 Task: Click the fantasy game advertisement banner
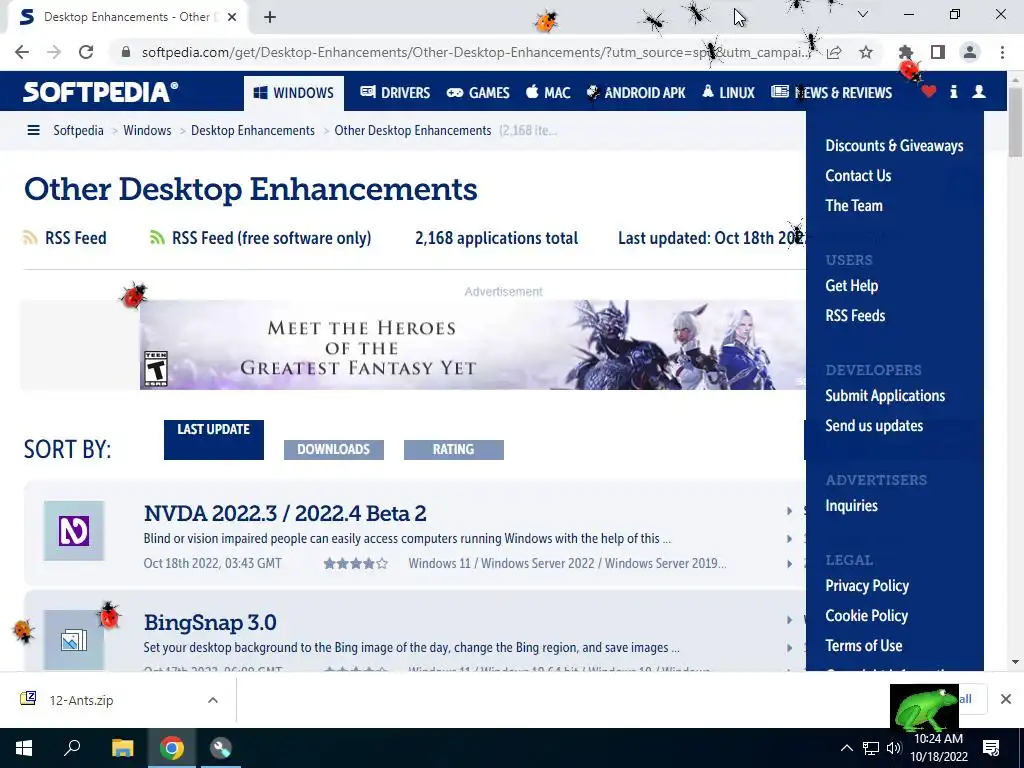tap(473, 345)
